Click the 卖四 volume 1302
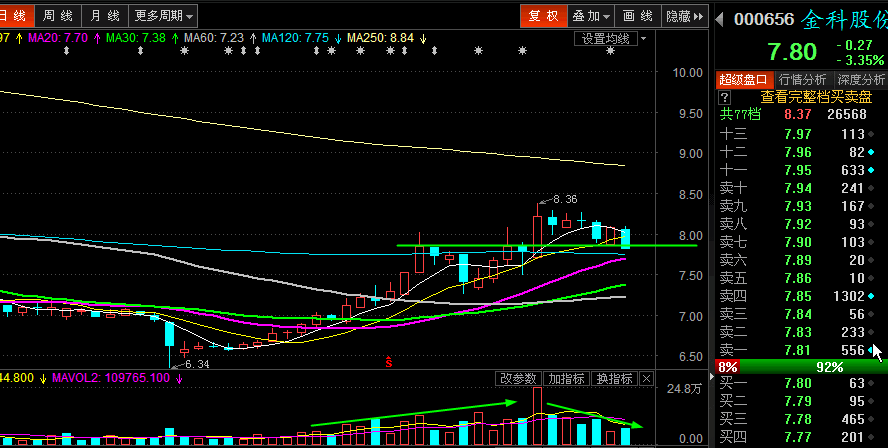The width and height of the screenshot is (888, 448). 847,296
